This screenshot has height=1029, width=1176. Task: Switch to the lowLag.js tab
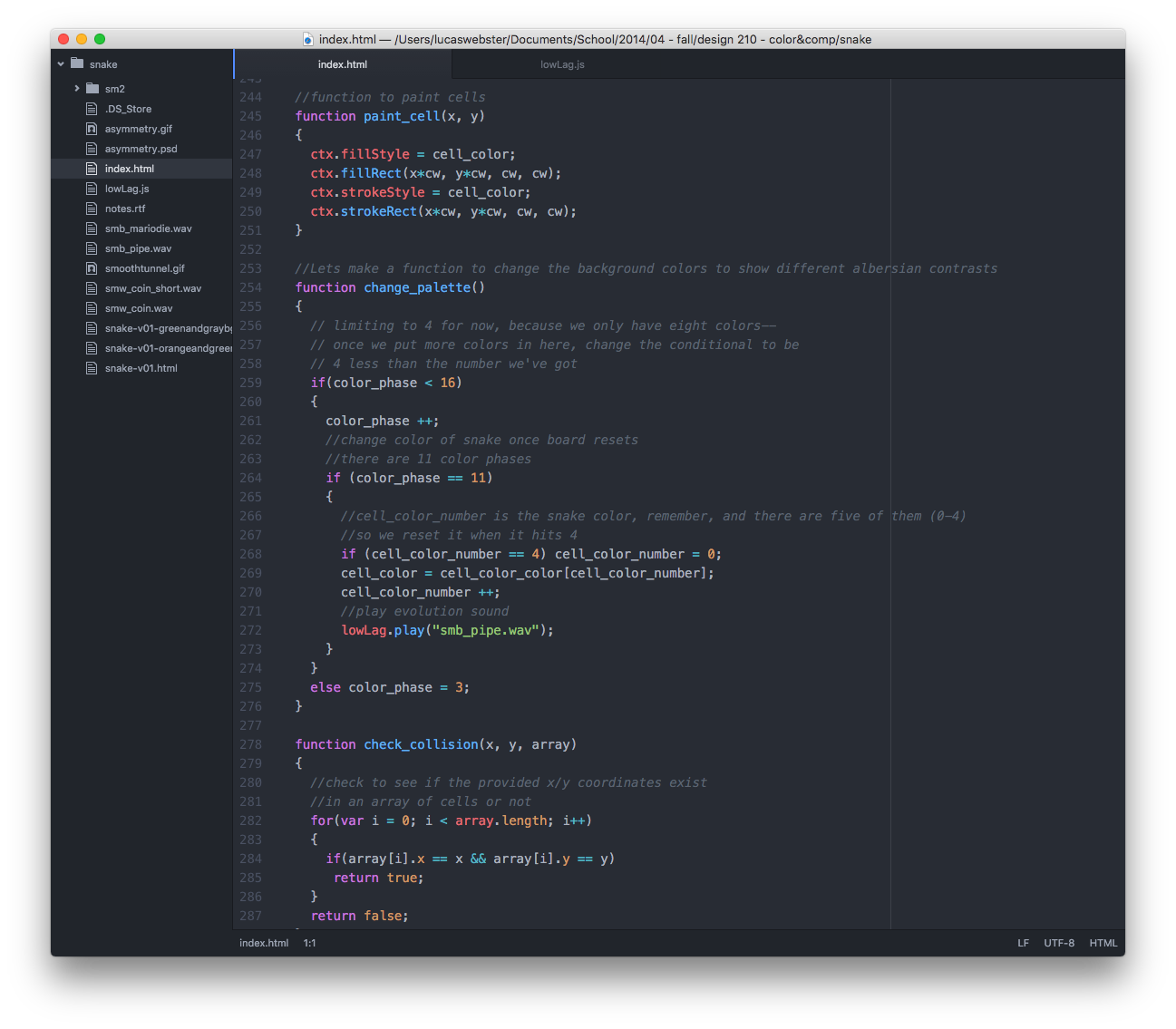562,64
